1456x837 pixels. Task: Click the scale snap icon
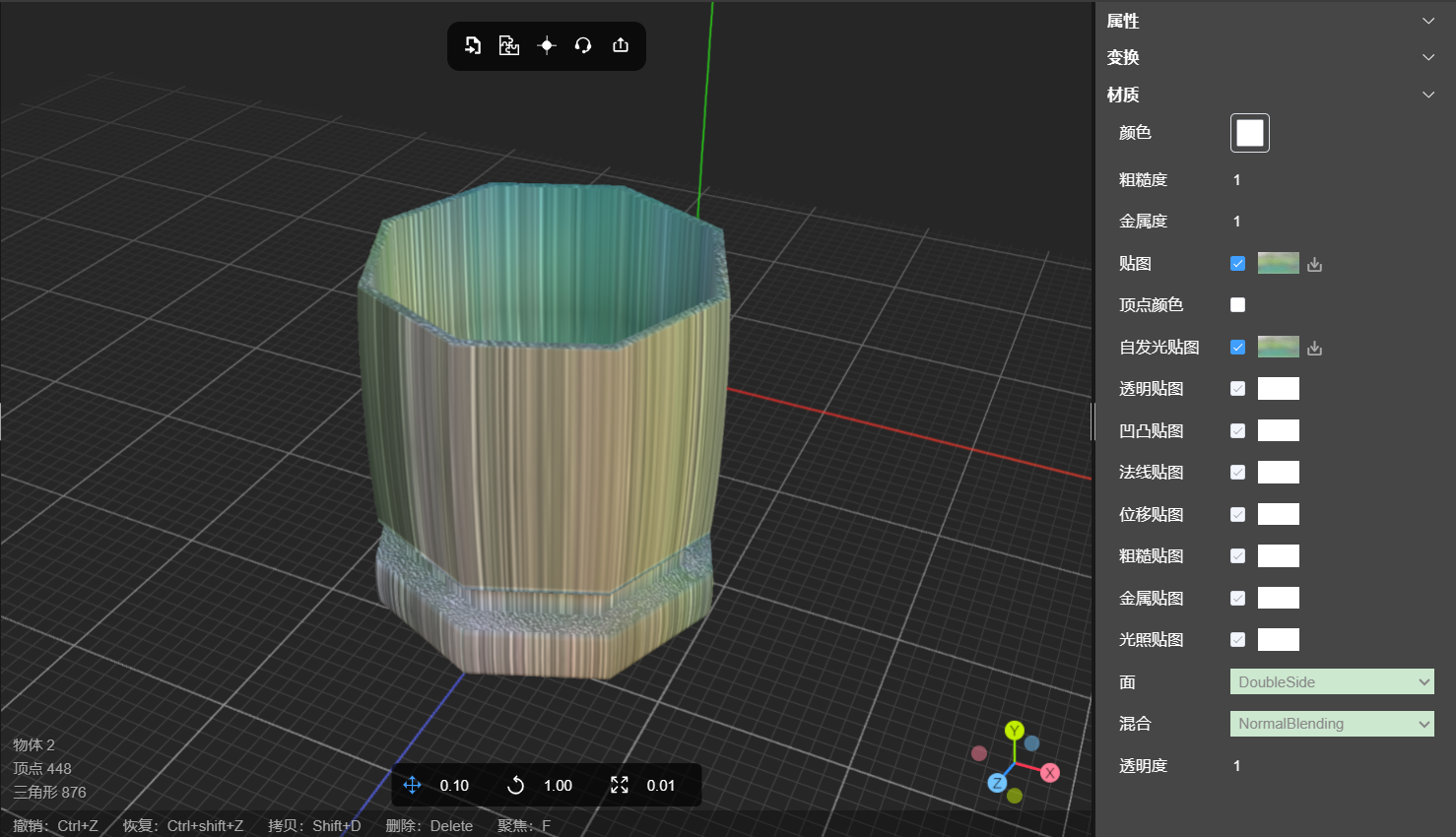coord(620,785)
